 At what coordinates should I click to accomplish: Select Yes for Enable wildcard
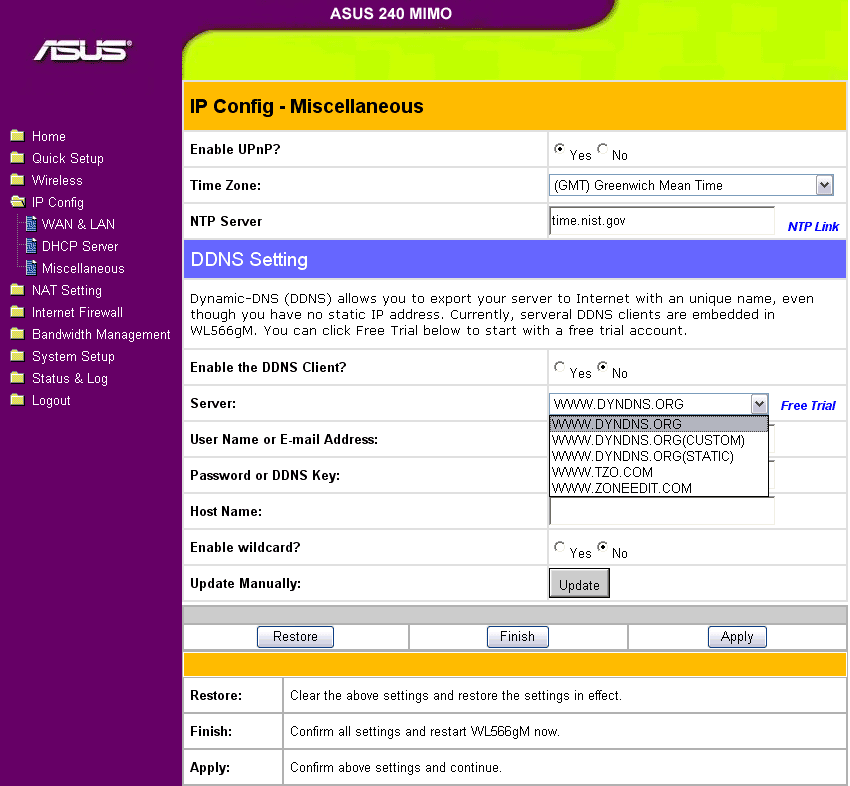click(x=559, y=547)
